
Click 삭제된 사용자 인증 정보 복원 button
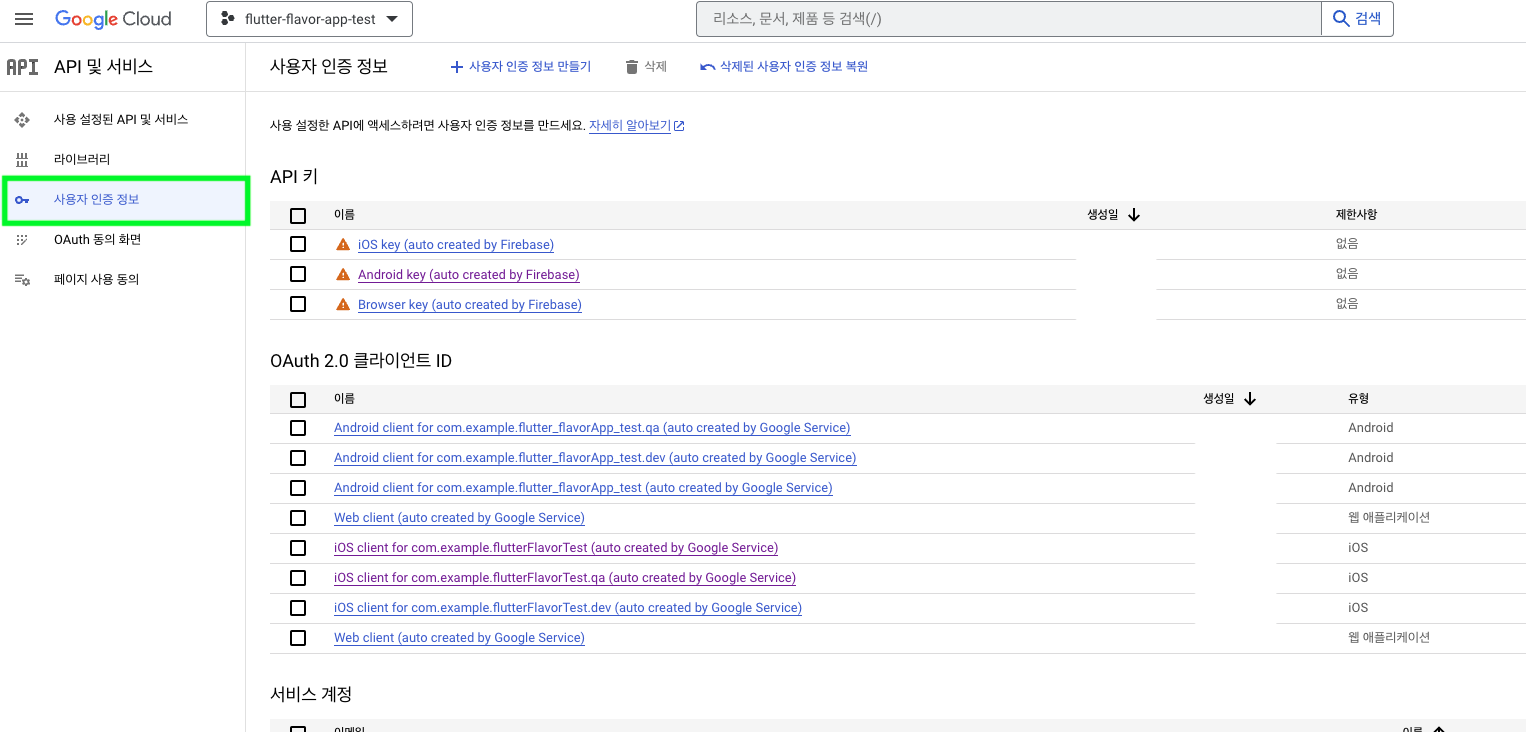click(784, 67)
